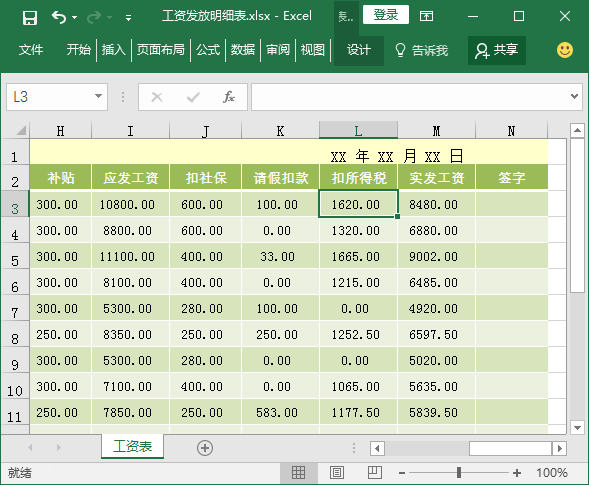The height and width of the screenshot is (485, 589).
Task: Click horizontal scrollbar right arrow
Action: pos(559,448)
